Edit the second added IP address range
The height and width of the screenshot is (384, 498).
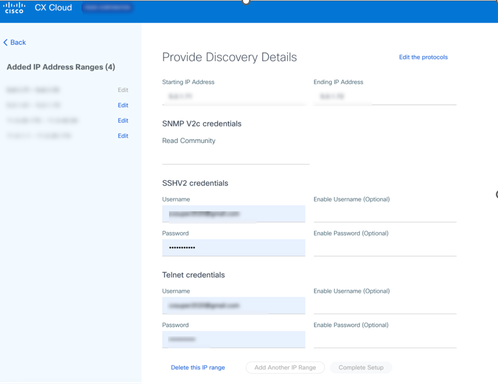click(123, 105)
